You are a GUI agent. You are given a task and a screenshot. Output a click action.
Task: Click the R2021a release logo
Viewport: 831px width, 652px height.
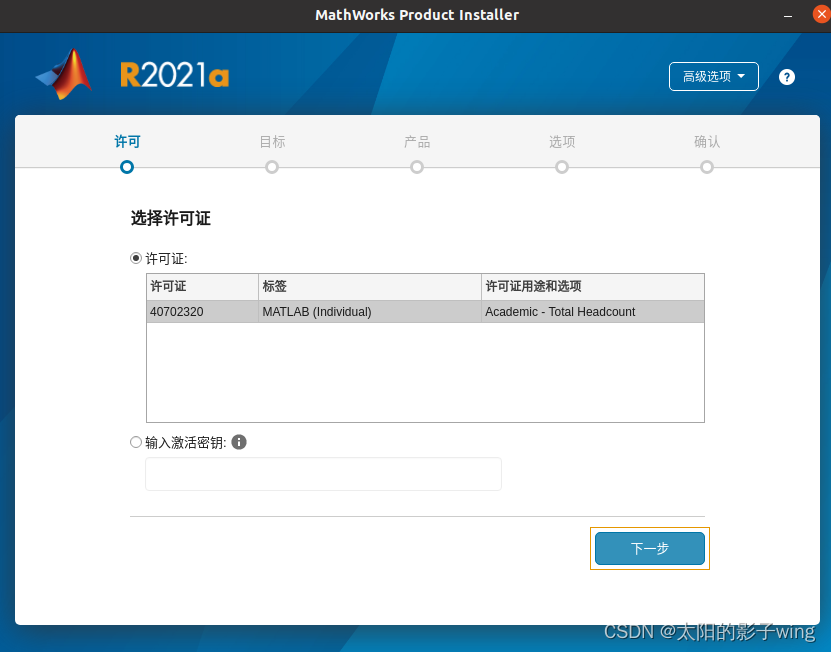click(x=174, y=76)
